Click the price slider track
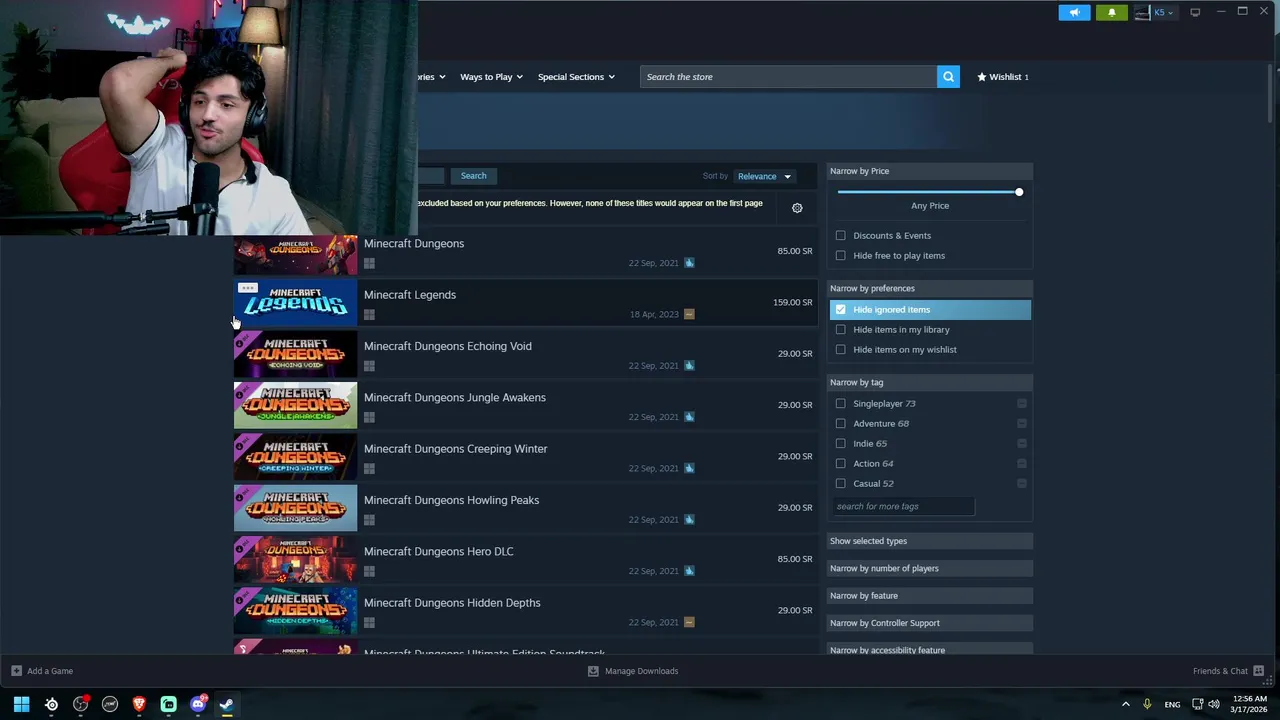1280x720 pixels. (x=926, y=192)
